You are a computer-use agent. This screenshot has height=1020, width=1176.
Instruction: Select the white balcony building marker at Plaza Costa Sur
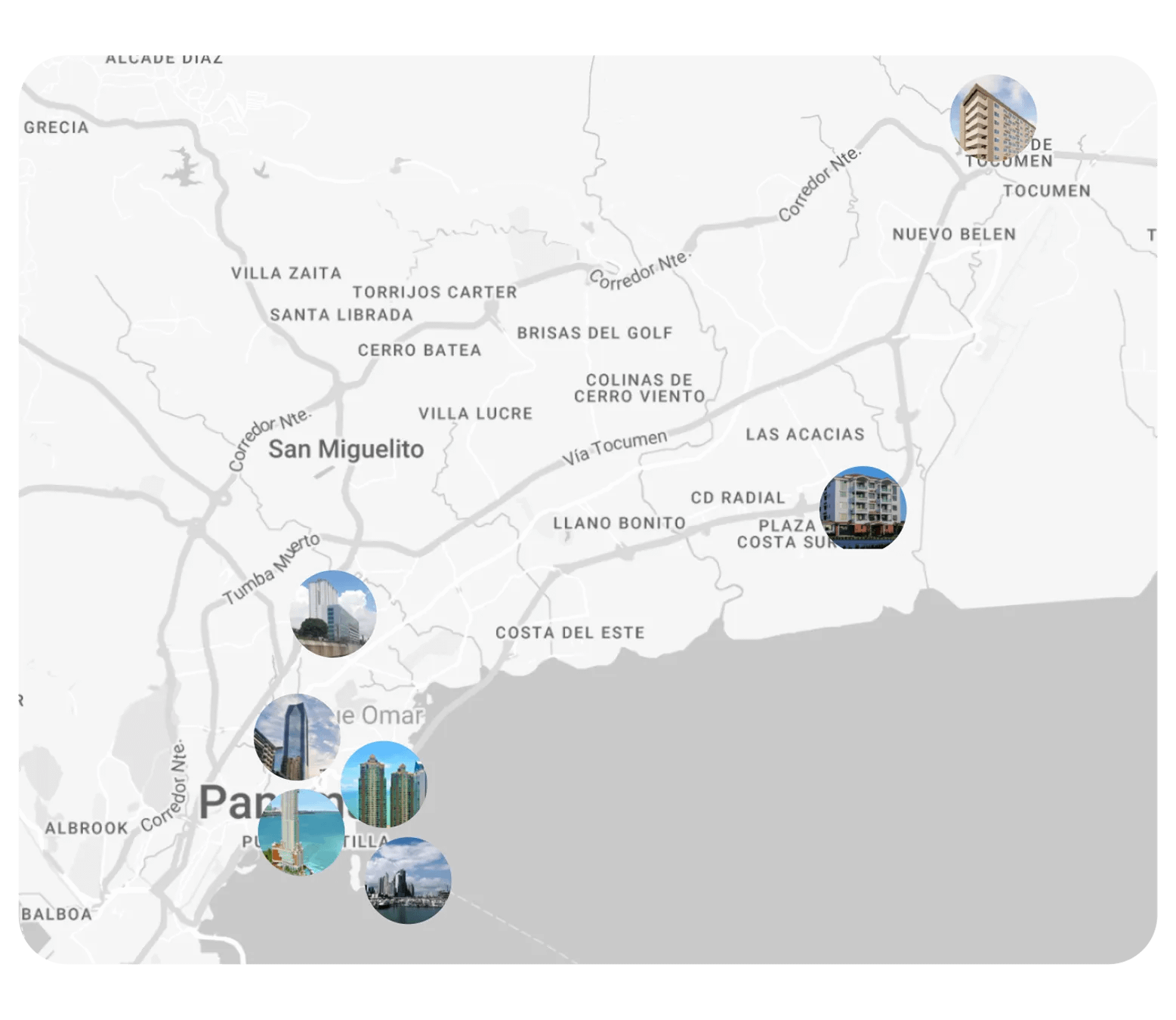pyautogui.click(x=863, y=508)
